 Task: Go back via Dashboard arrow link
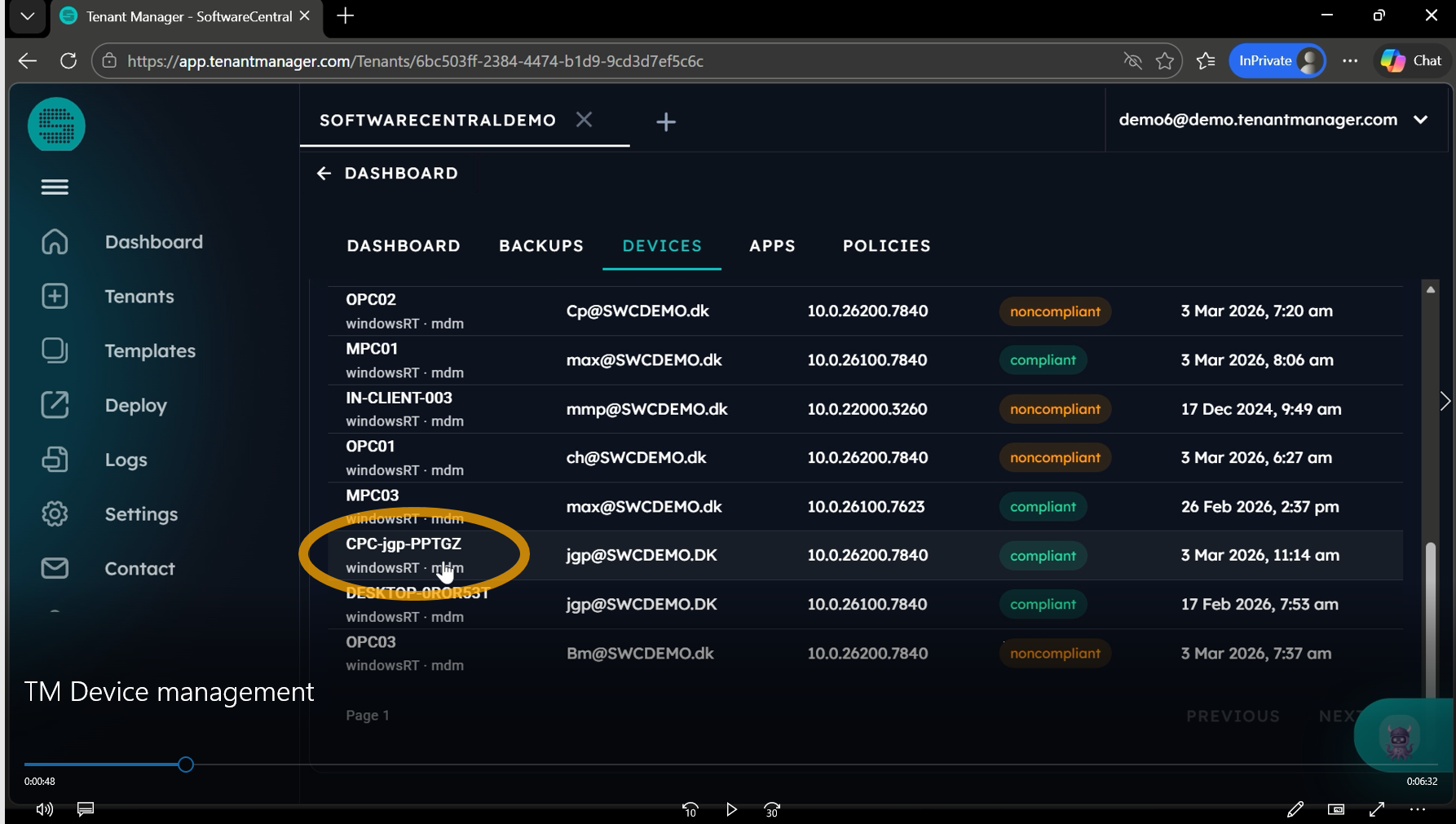click(324, 174)
